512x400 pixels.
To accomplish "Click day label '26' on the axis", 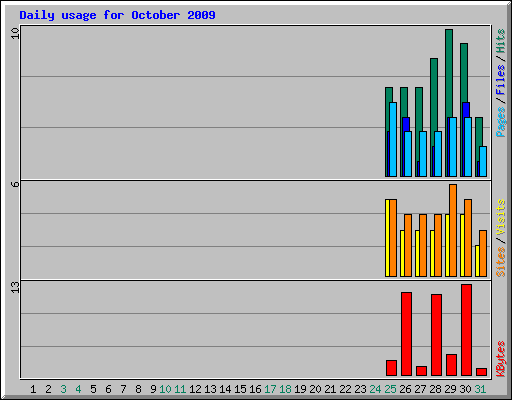I will [405, 389].
